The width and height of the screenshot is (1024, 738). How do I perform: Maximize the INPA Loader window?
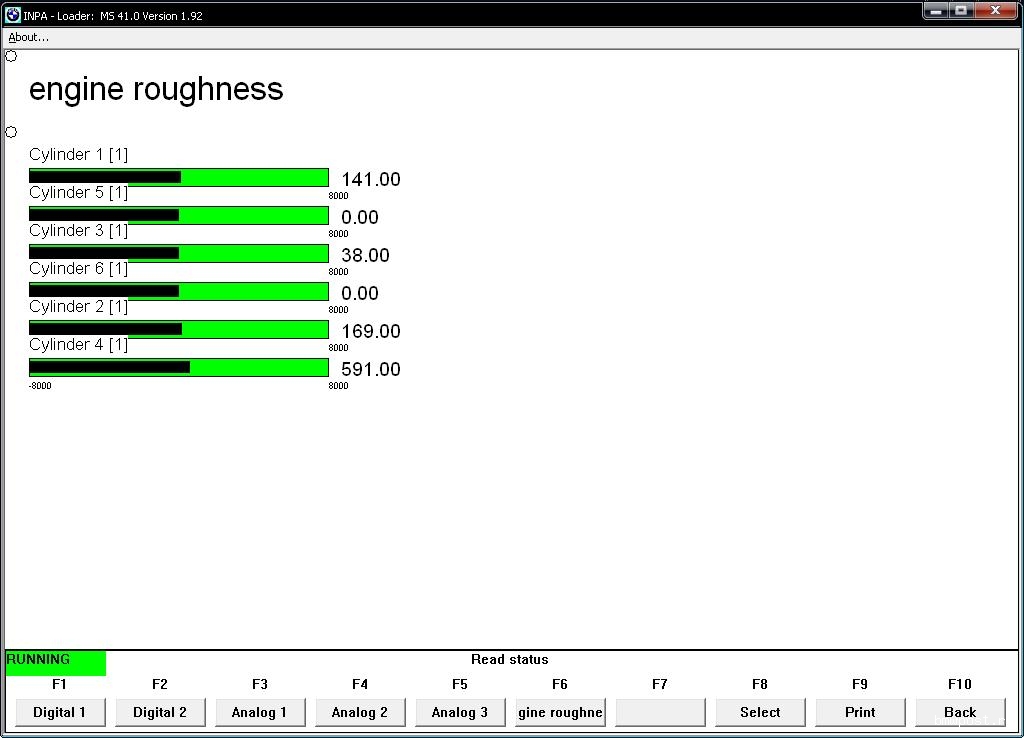[962, 11]
